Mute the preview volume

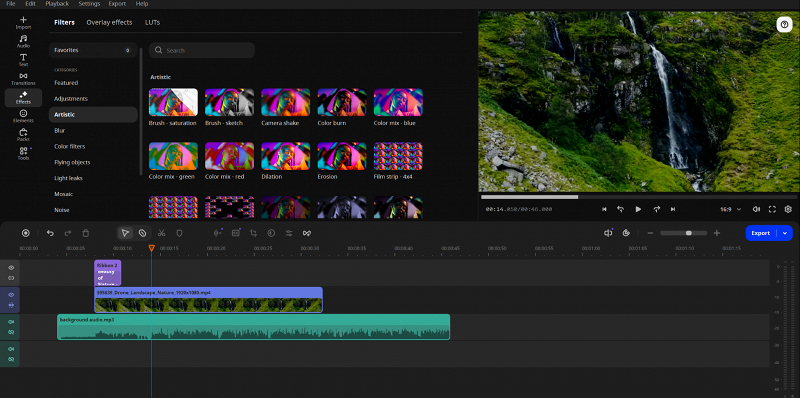pyautogui.click(x=757, y=209)
